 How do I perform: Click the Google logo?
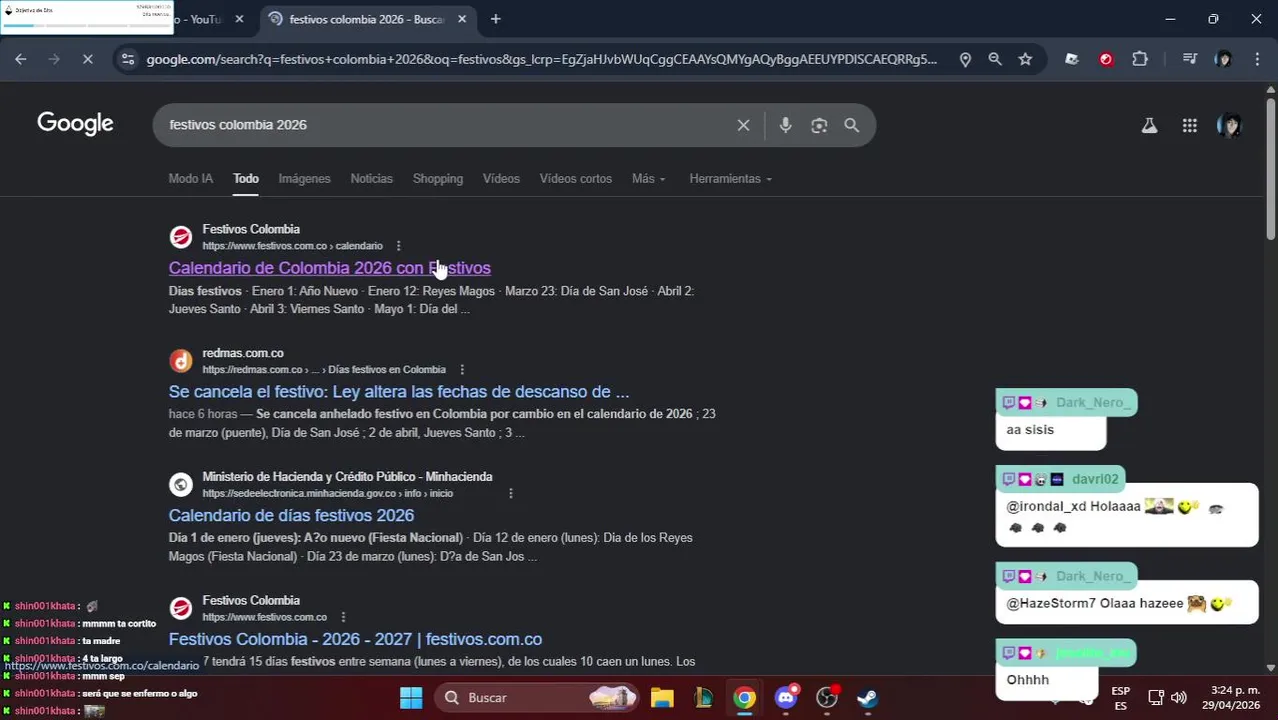(x=75, y=124)
